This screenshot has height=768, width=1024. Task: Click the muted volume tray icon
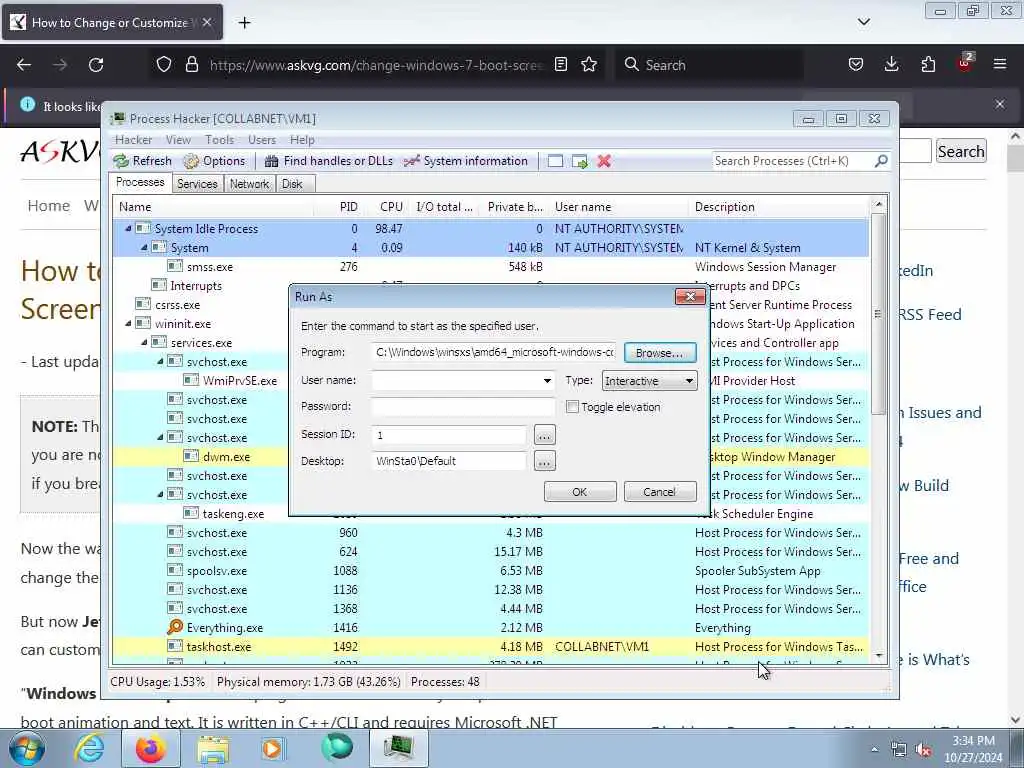[923, 750]
